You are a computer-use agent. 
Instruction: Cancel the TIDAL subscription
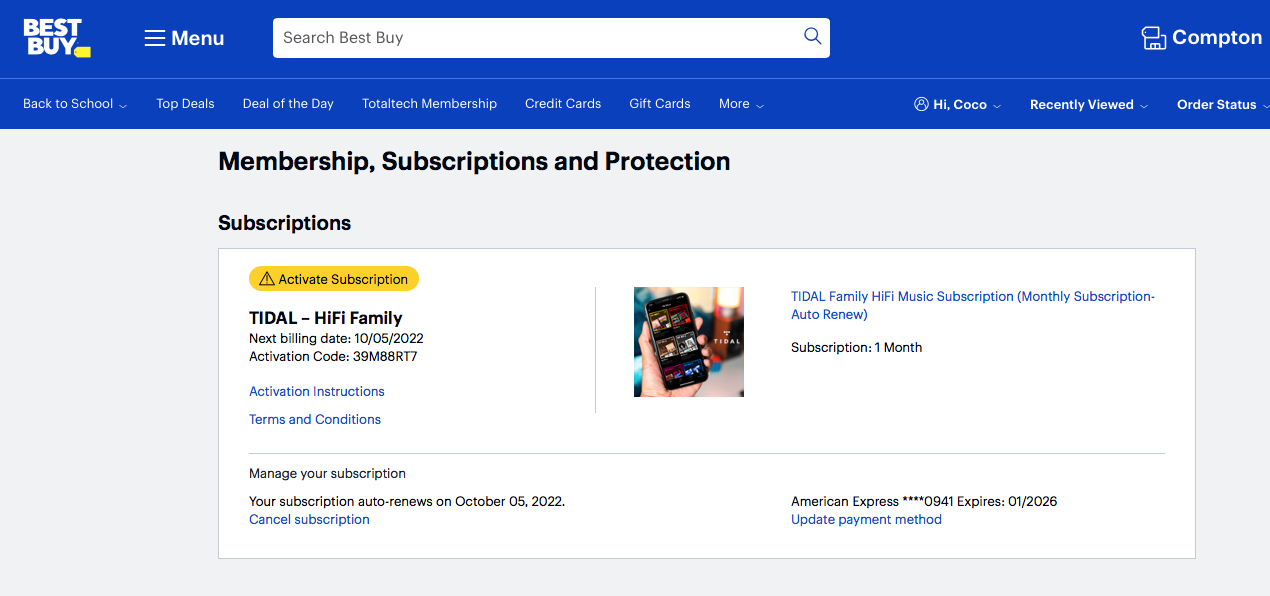coord(309,519)
